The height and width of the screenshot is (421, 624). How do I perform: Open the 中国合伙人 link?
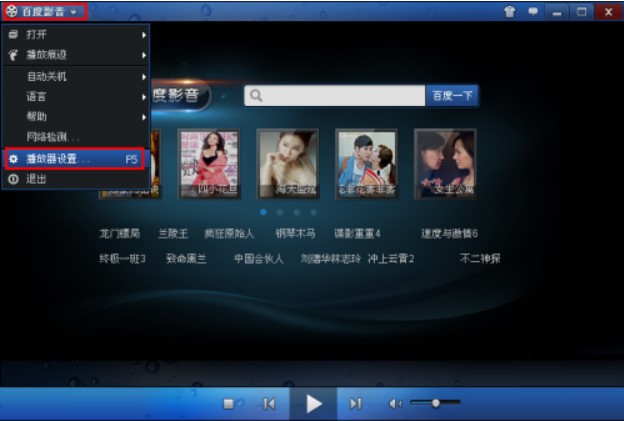click(x=259, y=259)
